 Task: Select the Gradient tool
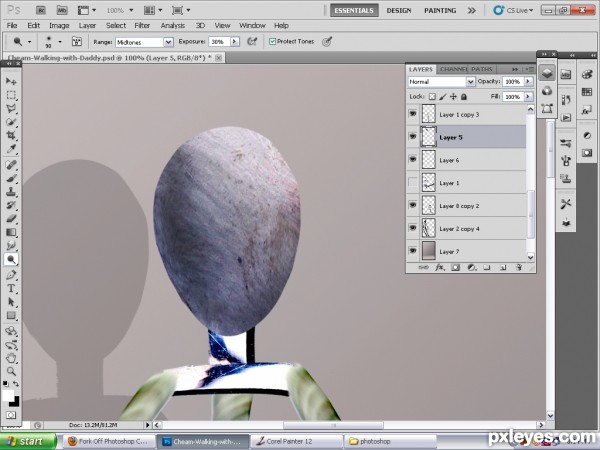[11, 232]
